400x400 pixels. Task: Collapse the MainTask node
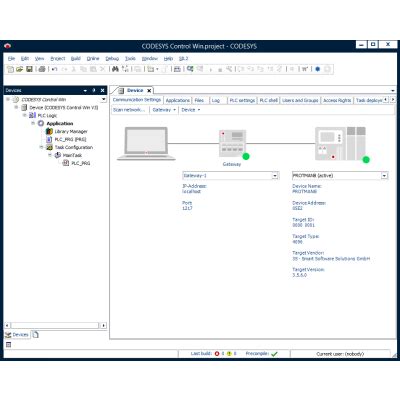[x=50, y=155]
